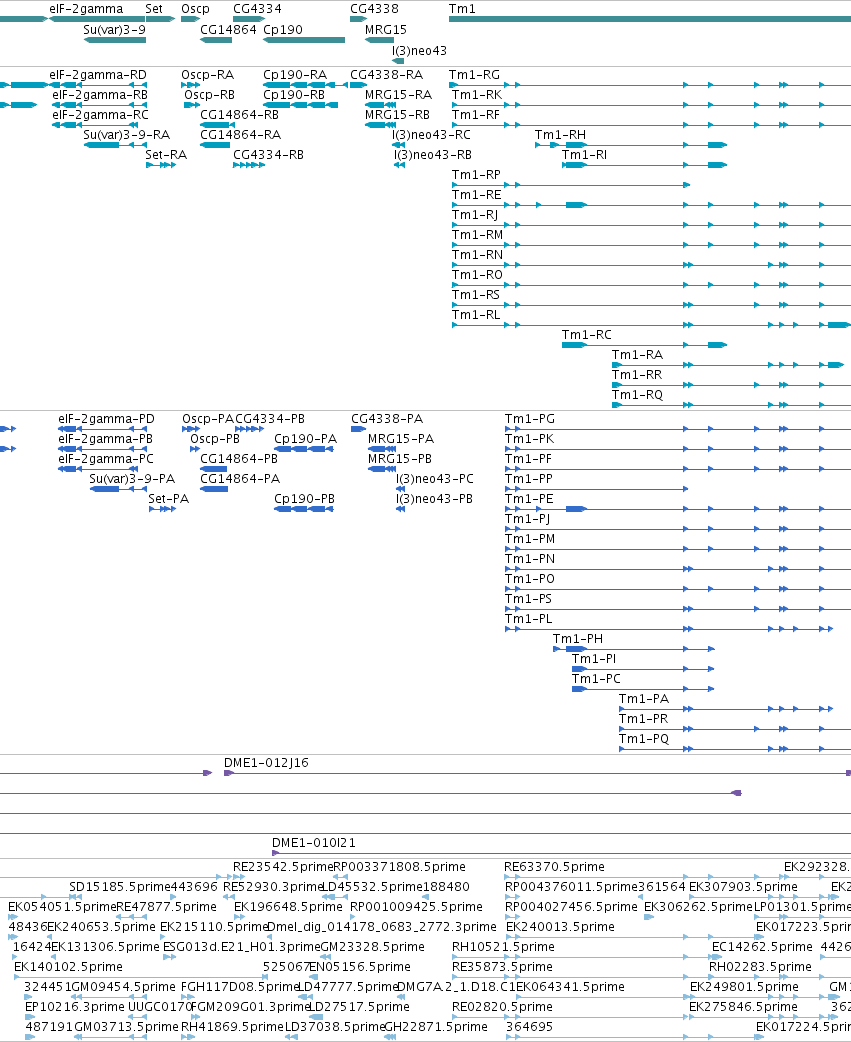
Task: Click the Su(var)3-9 gene bar glyph
Action: (115, 40)
